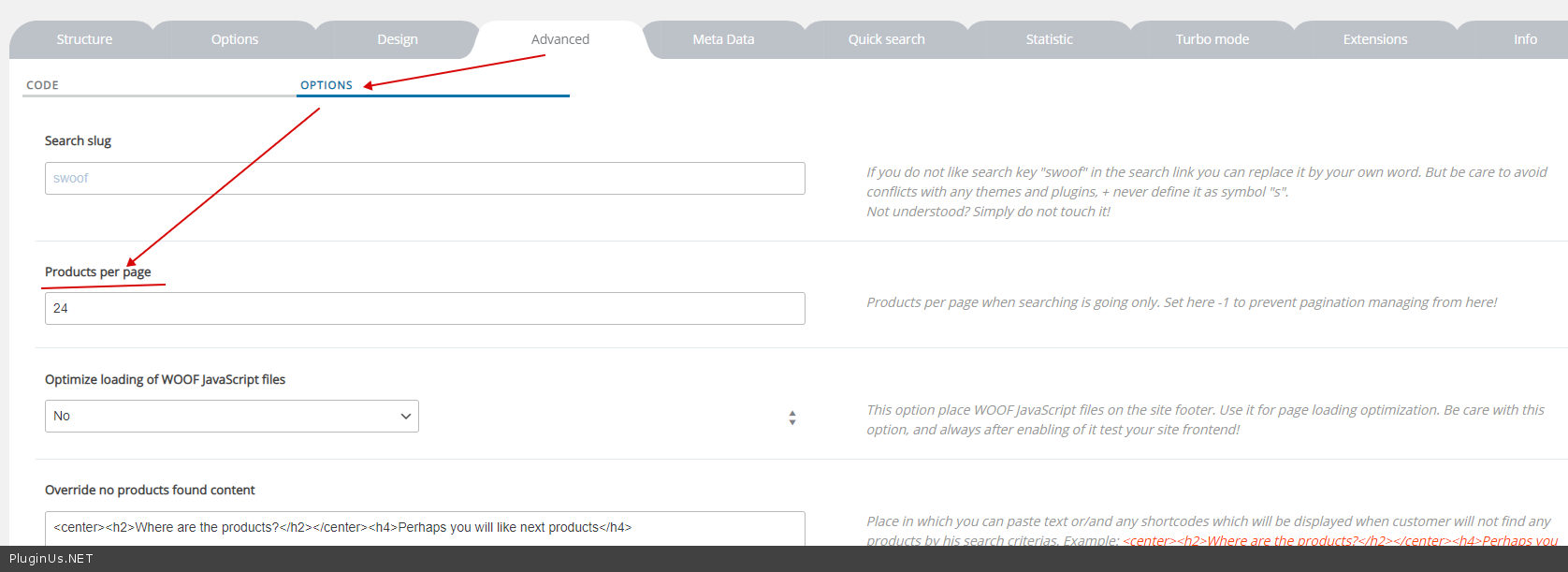The width and height of the screenshot is (1568, 572).
Task: Click the Products per page label
Action: tap(97, 271)
